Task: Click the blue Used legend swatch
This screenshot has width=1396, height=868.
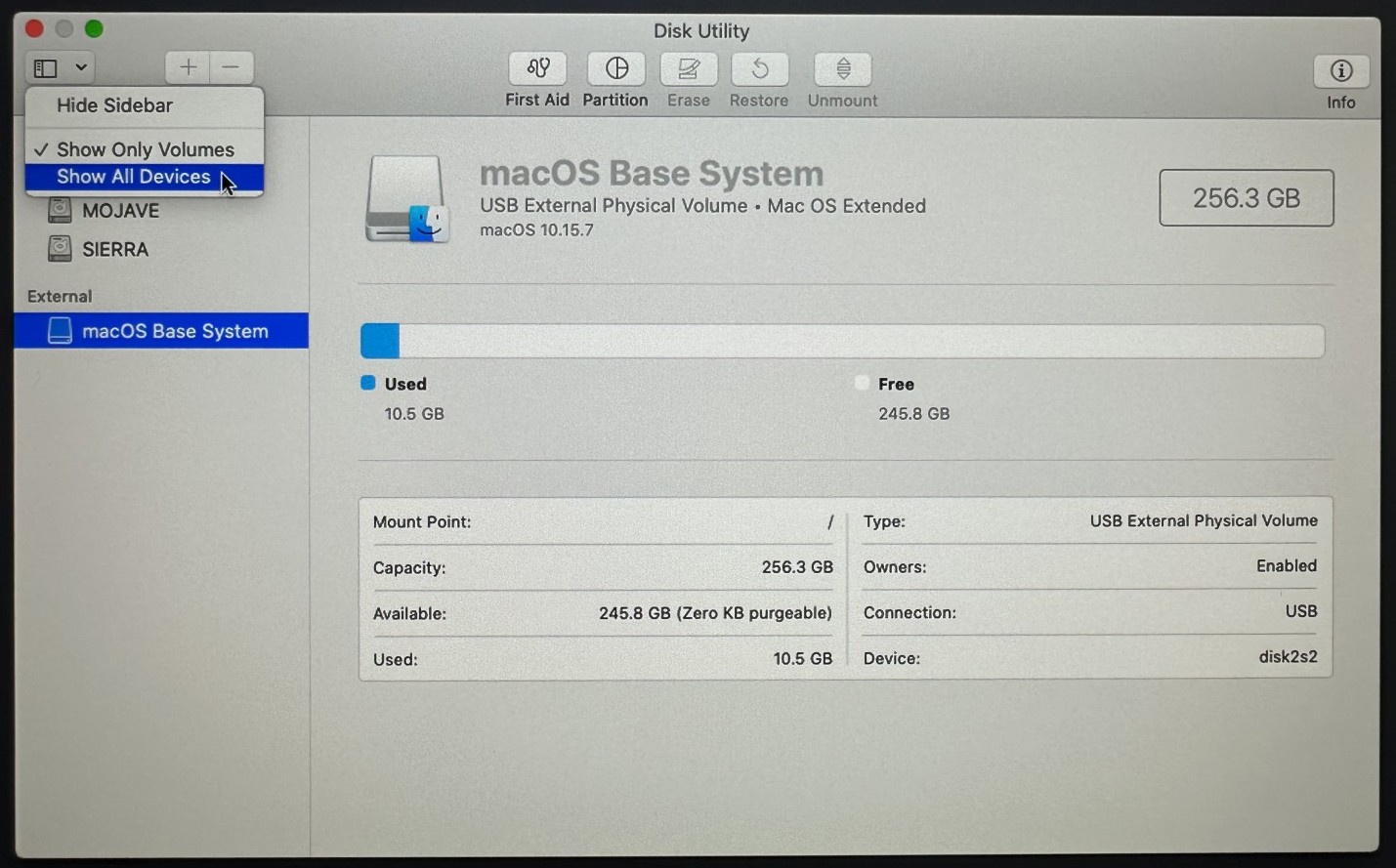Action: [x=368, y=383]
